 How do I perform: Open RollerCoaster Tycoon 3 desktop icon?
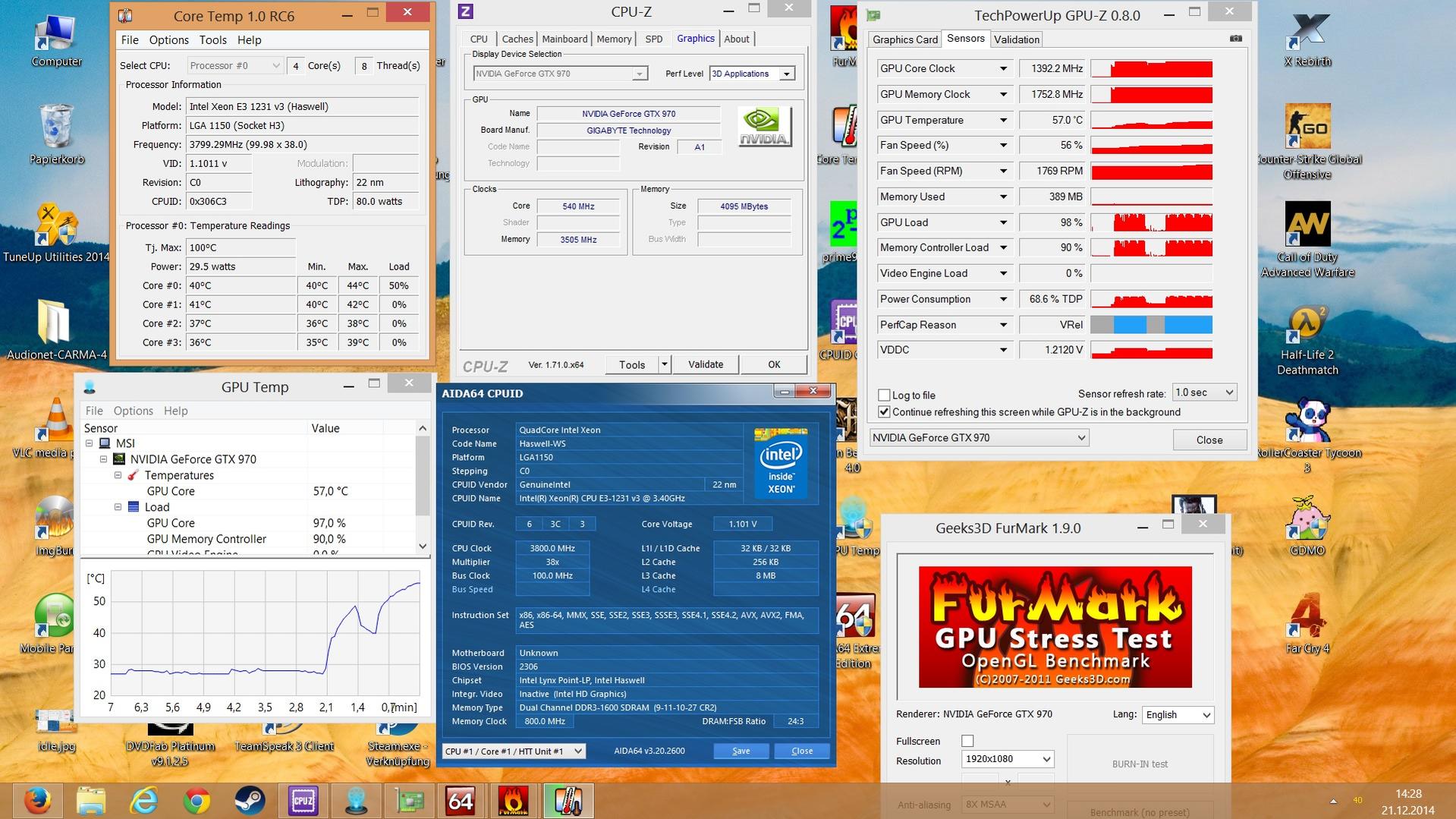[1307, 435]
